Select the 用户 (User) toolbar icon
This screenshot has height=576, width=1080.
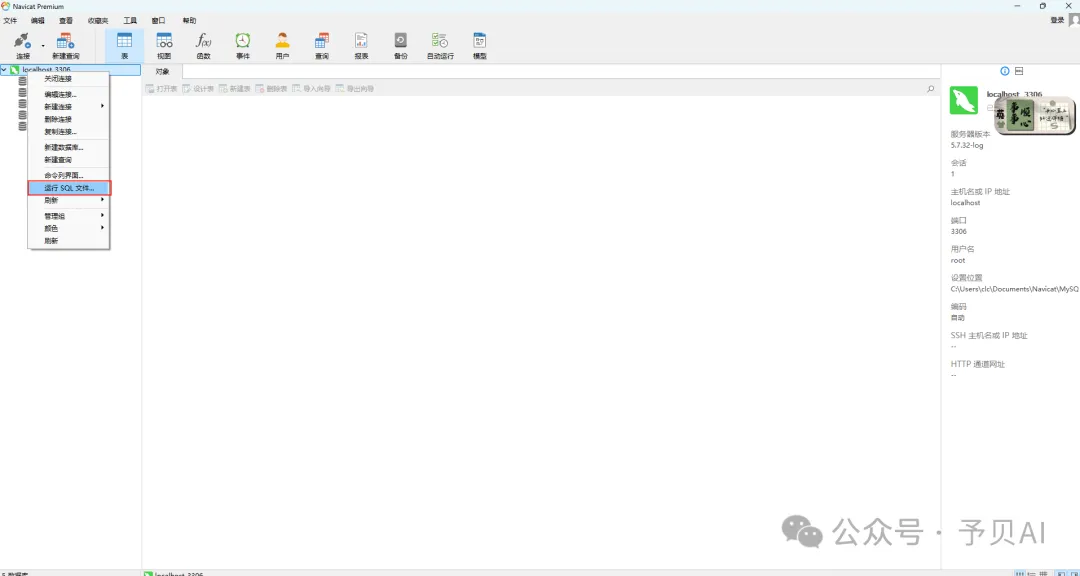click(282, 45)
